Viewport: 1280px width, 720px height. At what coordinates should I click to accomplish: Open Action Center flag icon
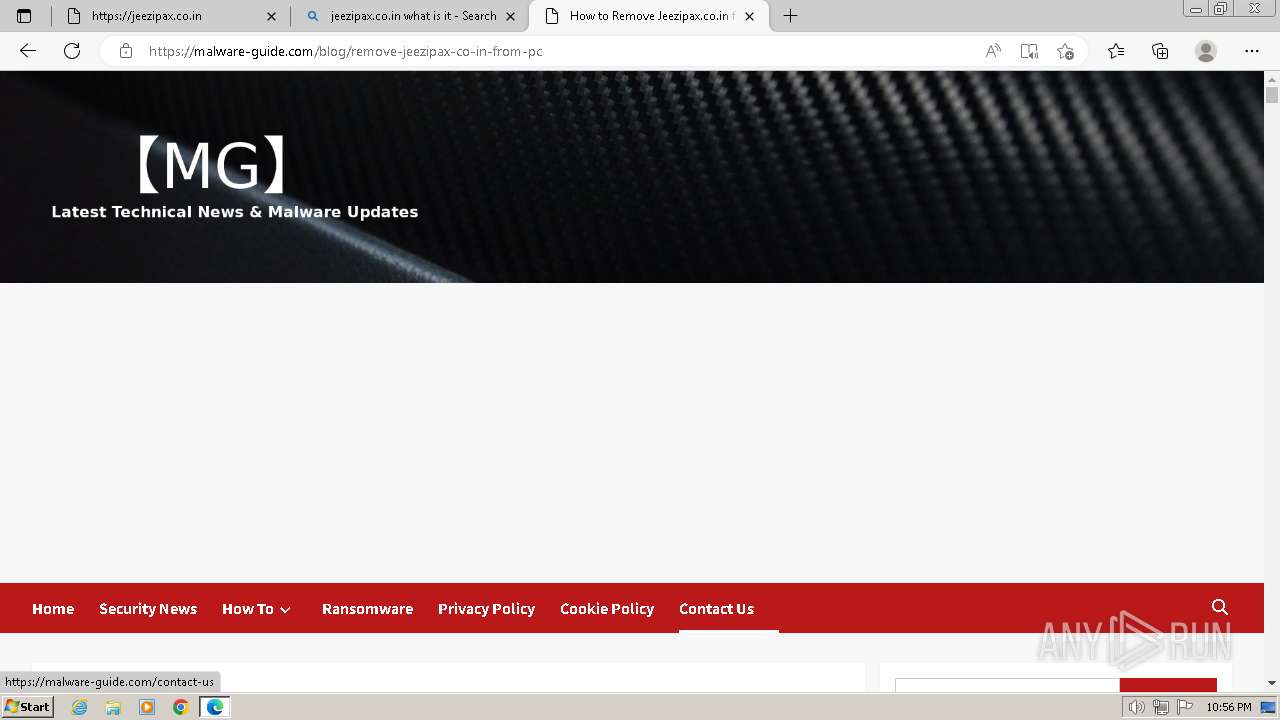(1185, 707)
